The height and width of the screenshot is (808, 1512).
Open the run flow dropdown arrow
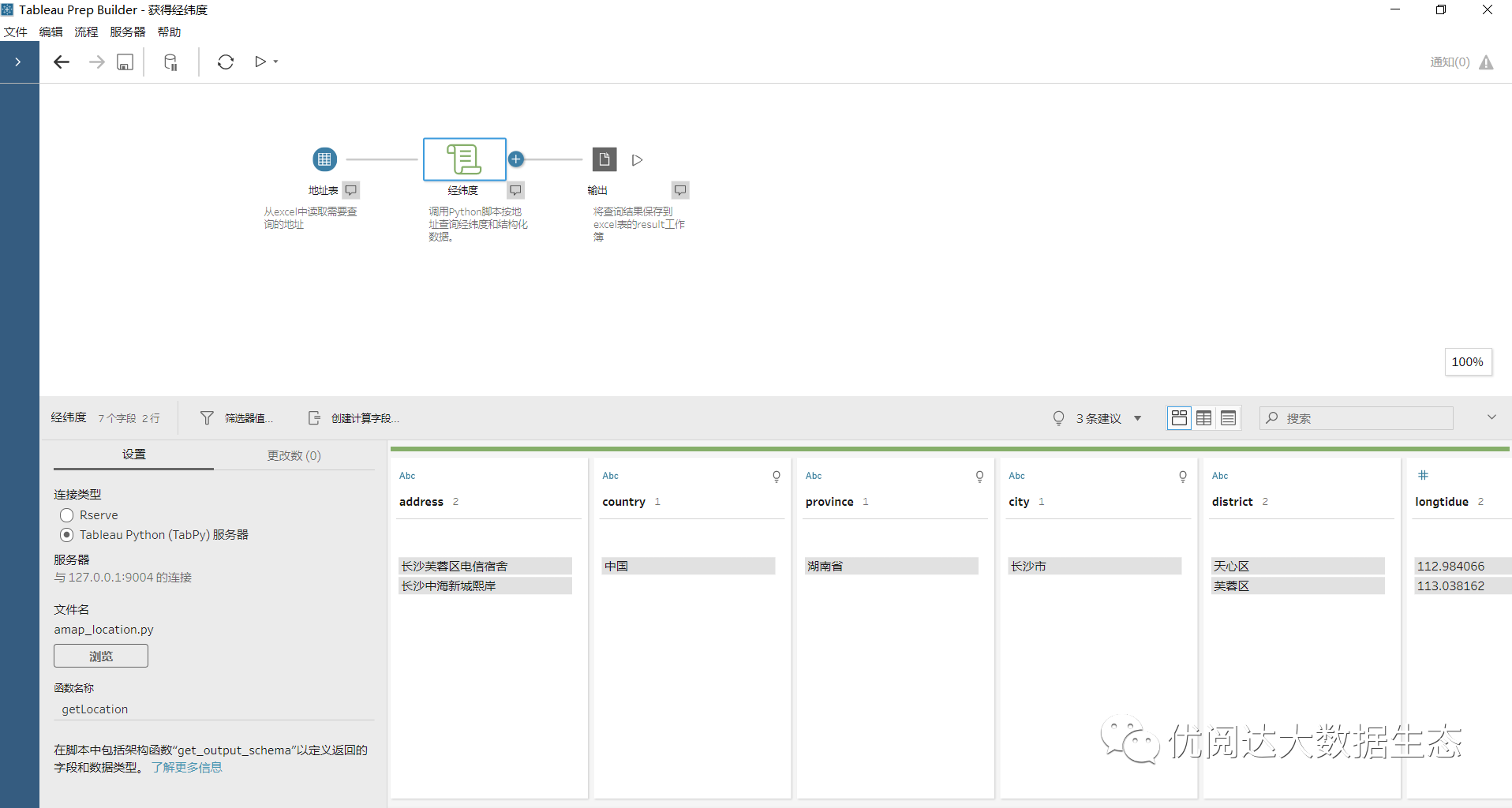(275, 62)
